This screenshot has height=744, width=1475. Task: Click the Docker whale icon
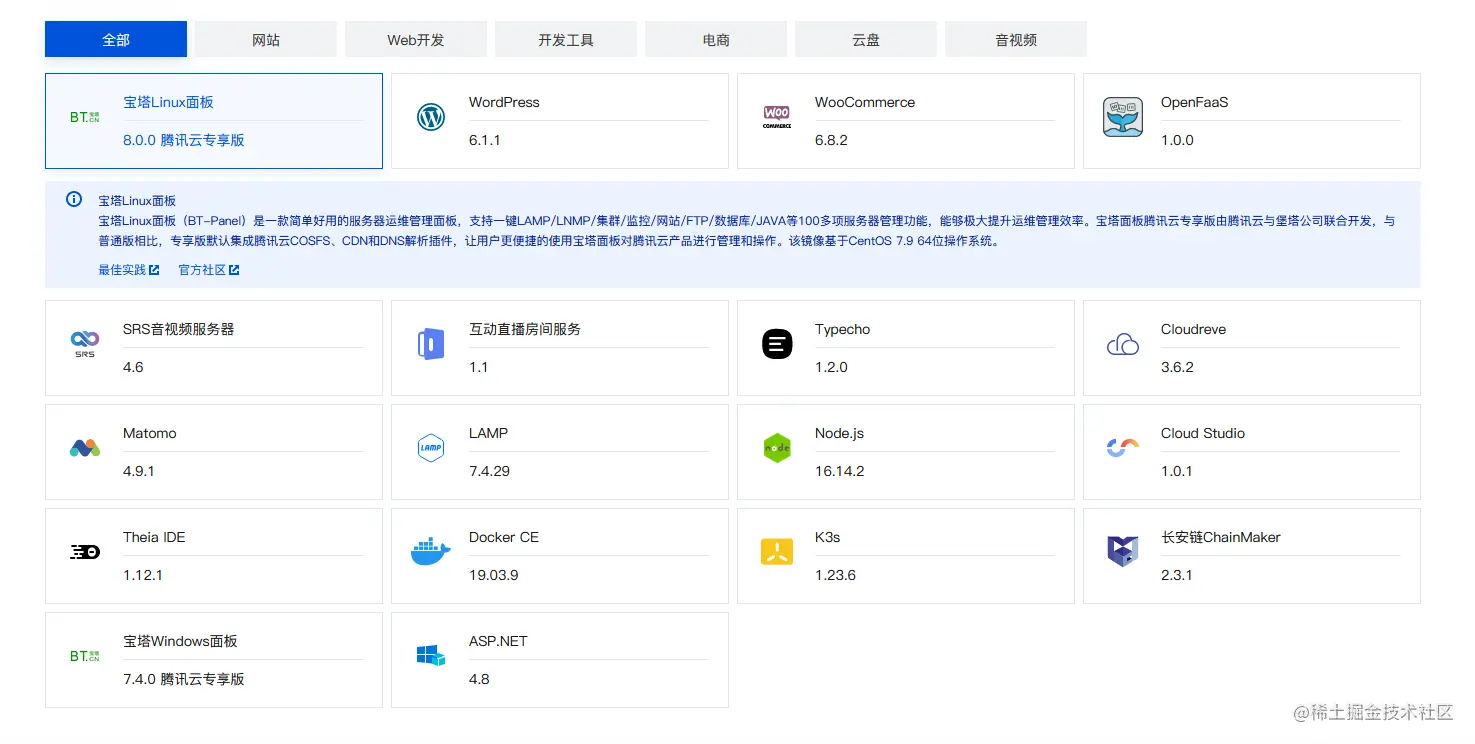(x=430, y=552)
